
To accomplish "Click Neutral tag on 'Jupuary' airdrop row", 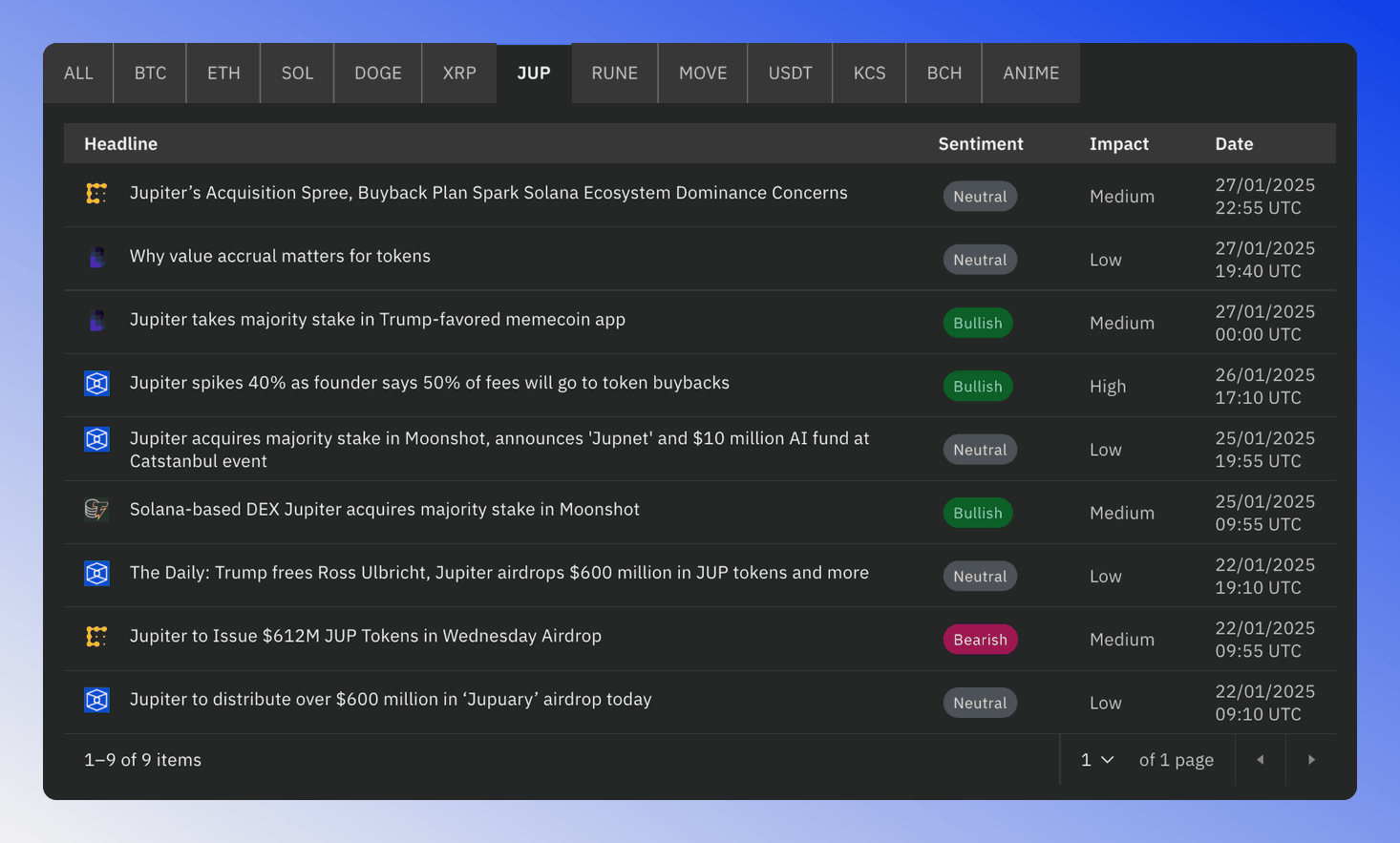I will pyautogui.click(x=980, y=703).
